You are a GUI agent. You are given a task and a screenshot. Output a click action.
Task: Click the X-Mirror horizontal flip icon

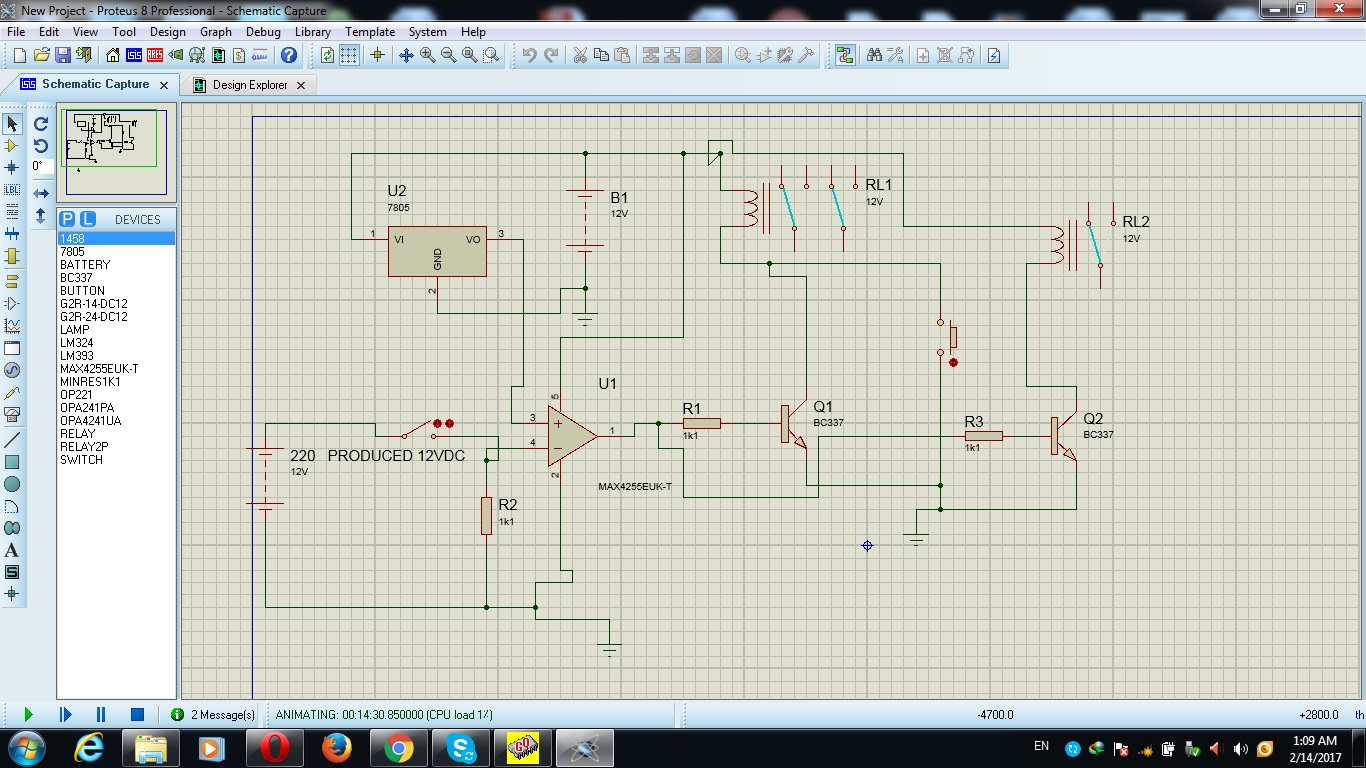[x=41, y=193]
